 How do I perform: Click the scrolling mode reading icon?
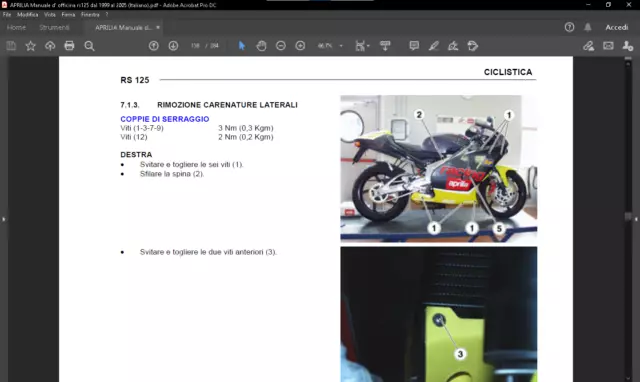(x=385, y=46)
